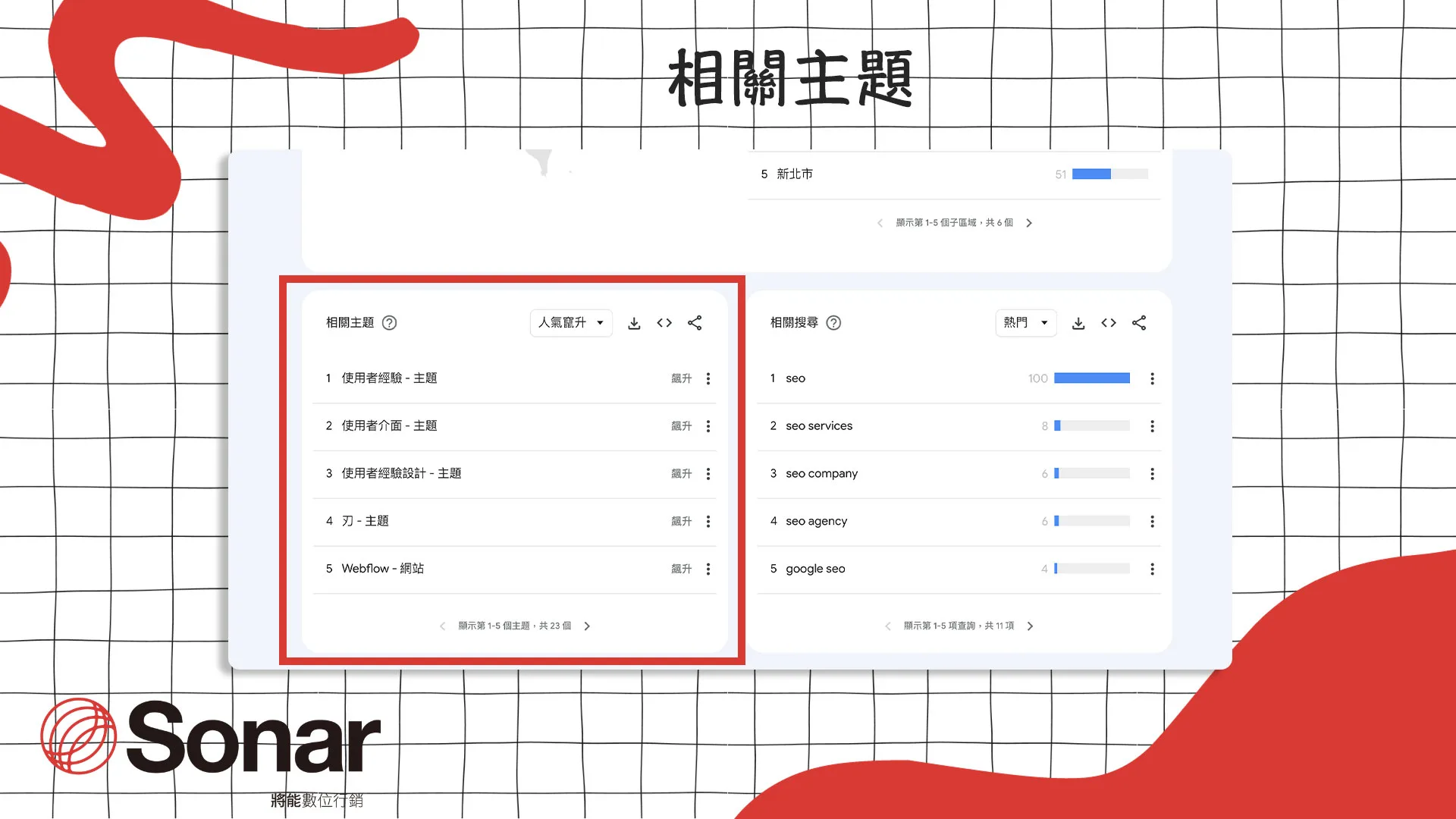Go to previous page of subregions list
This screenshot has width=1456, height=819.
pos(880,223)
